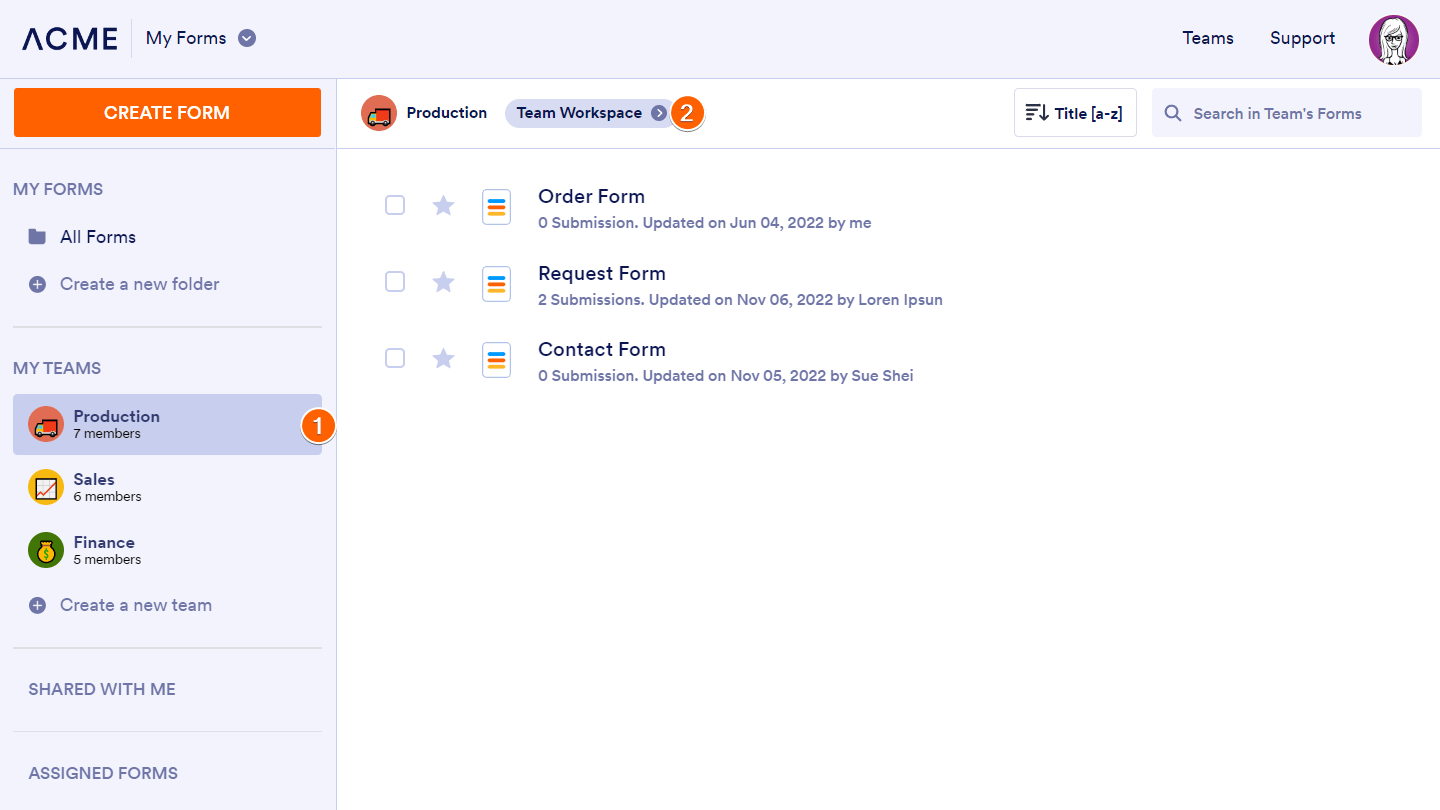The width and height of the screenshot is (1440, 810).
Task: Select the Request Form checkbox
Action: click(x=395, y=282)
